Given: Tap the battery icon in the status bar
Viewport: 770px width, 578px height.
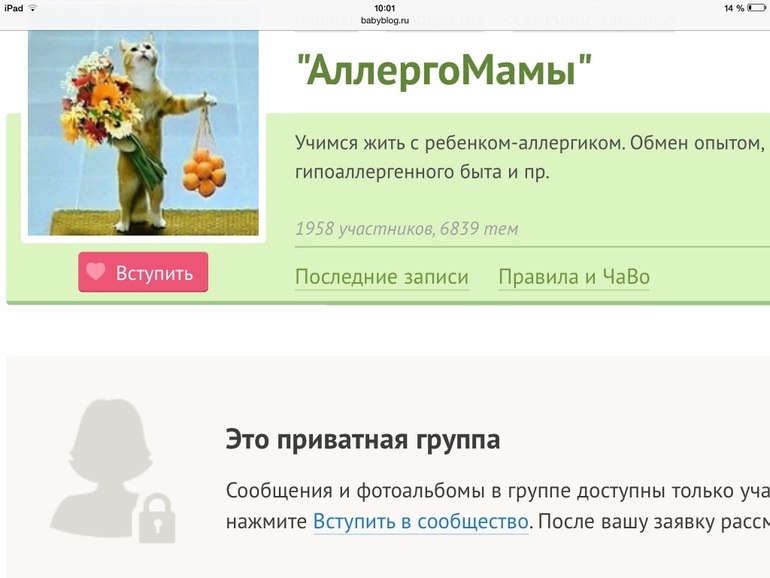Looking at the screenshot, I should coord(756,8).
